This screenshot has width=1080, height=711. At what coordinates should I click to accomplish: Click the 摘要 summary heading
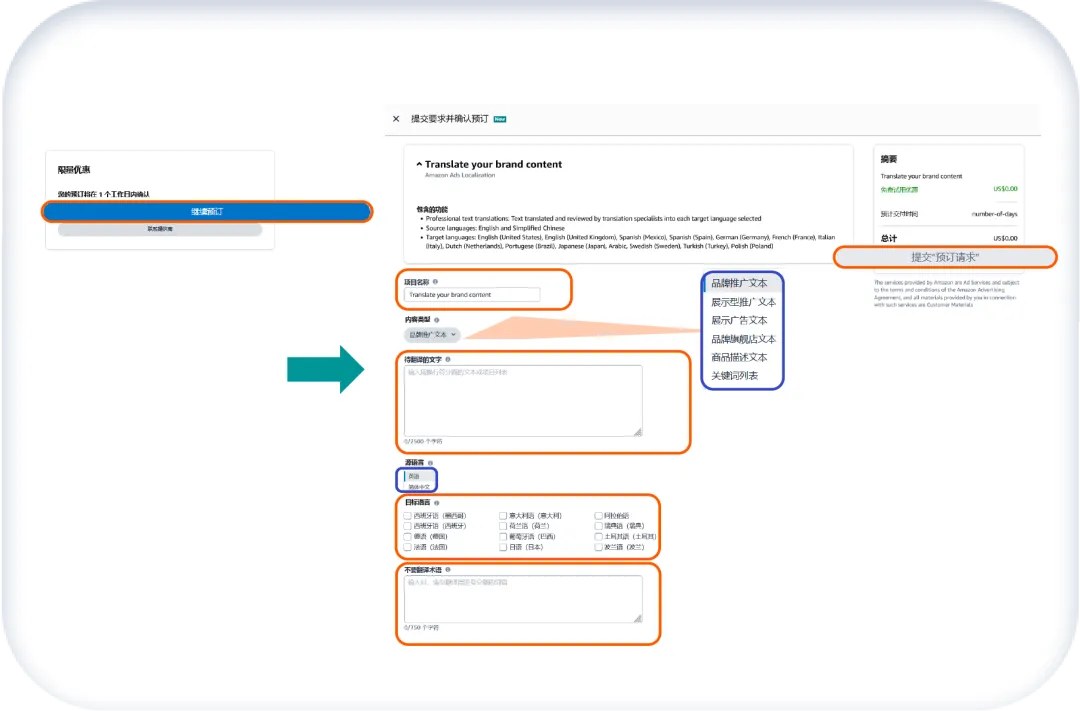coord(889,159)
